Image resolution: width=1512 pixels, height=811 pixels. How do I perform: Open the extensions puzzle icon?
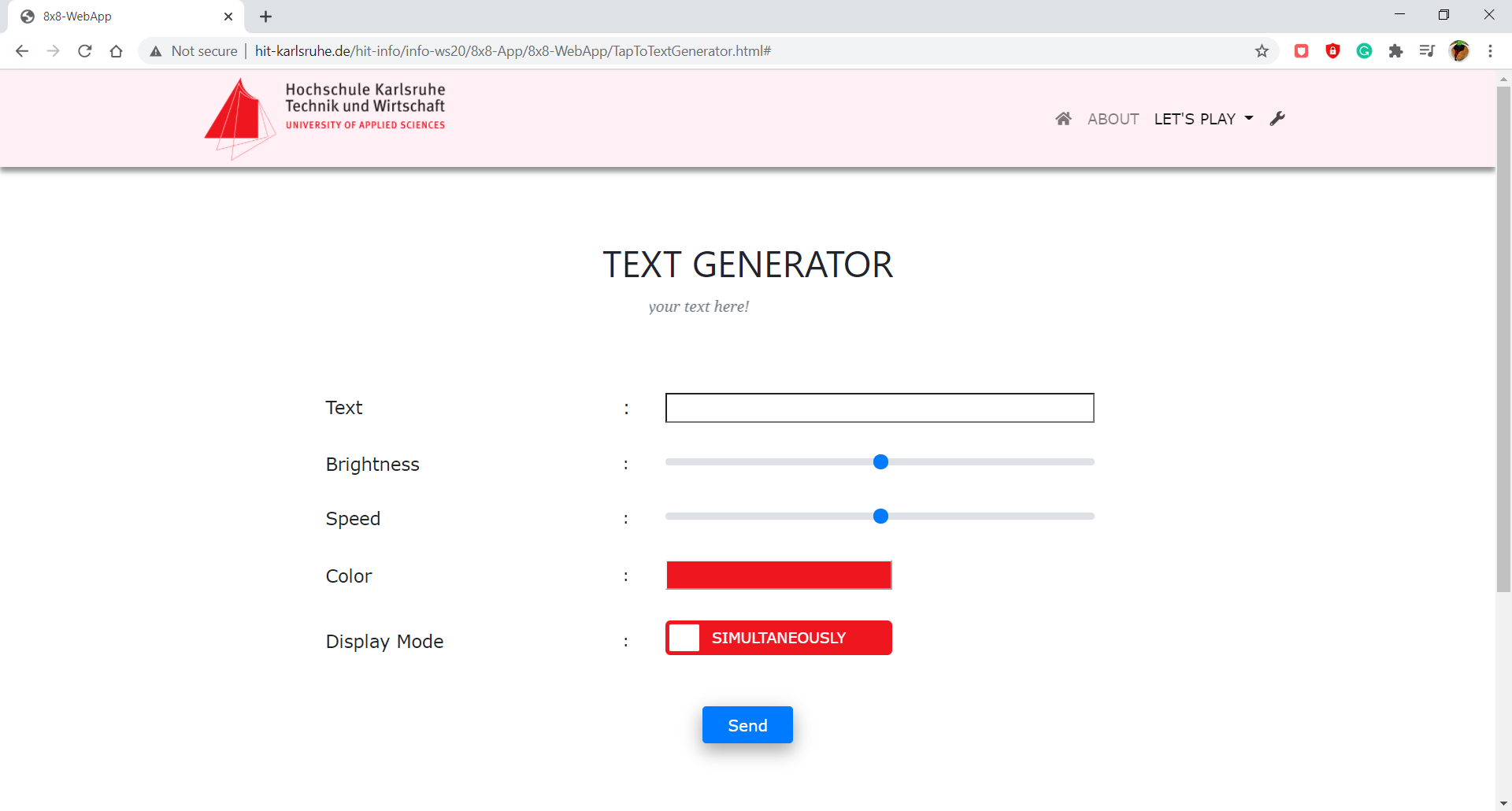click(x=1395, y=51)
